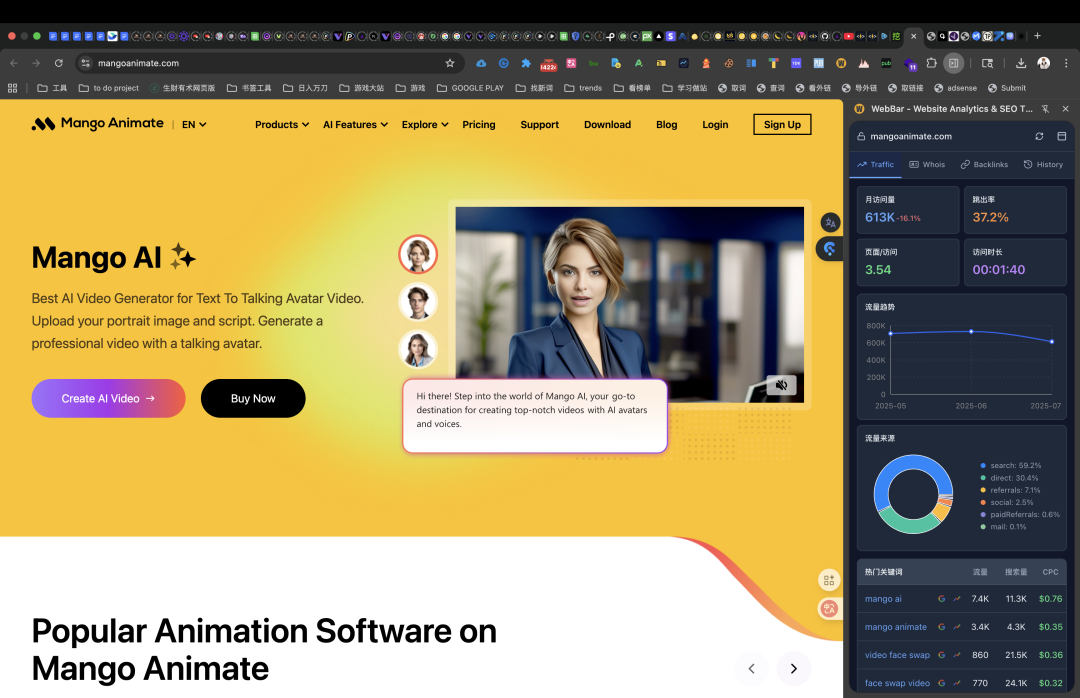The image size is (1080, 698).
Task: Expand the Explore menu
Action: [x=425, y=125]
